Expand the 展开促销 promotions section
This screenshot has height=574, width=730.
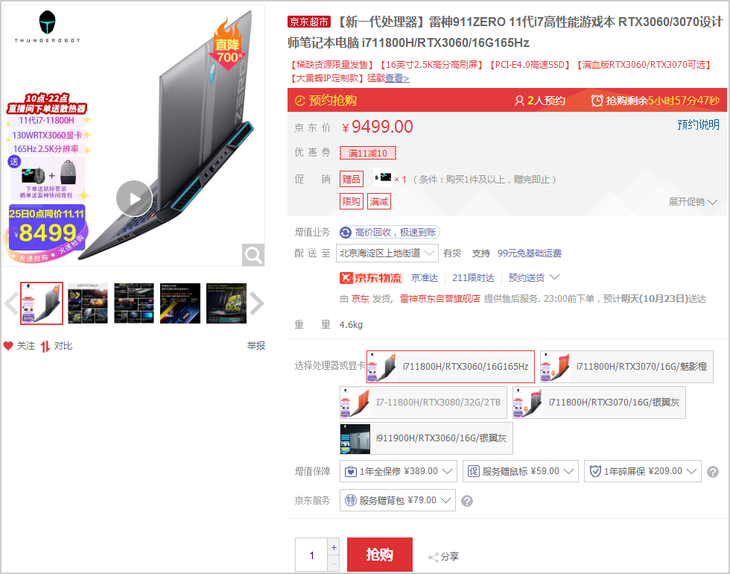(693, 202)
